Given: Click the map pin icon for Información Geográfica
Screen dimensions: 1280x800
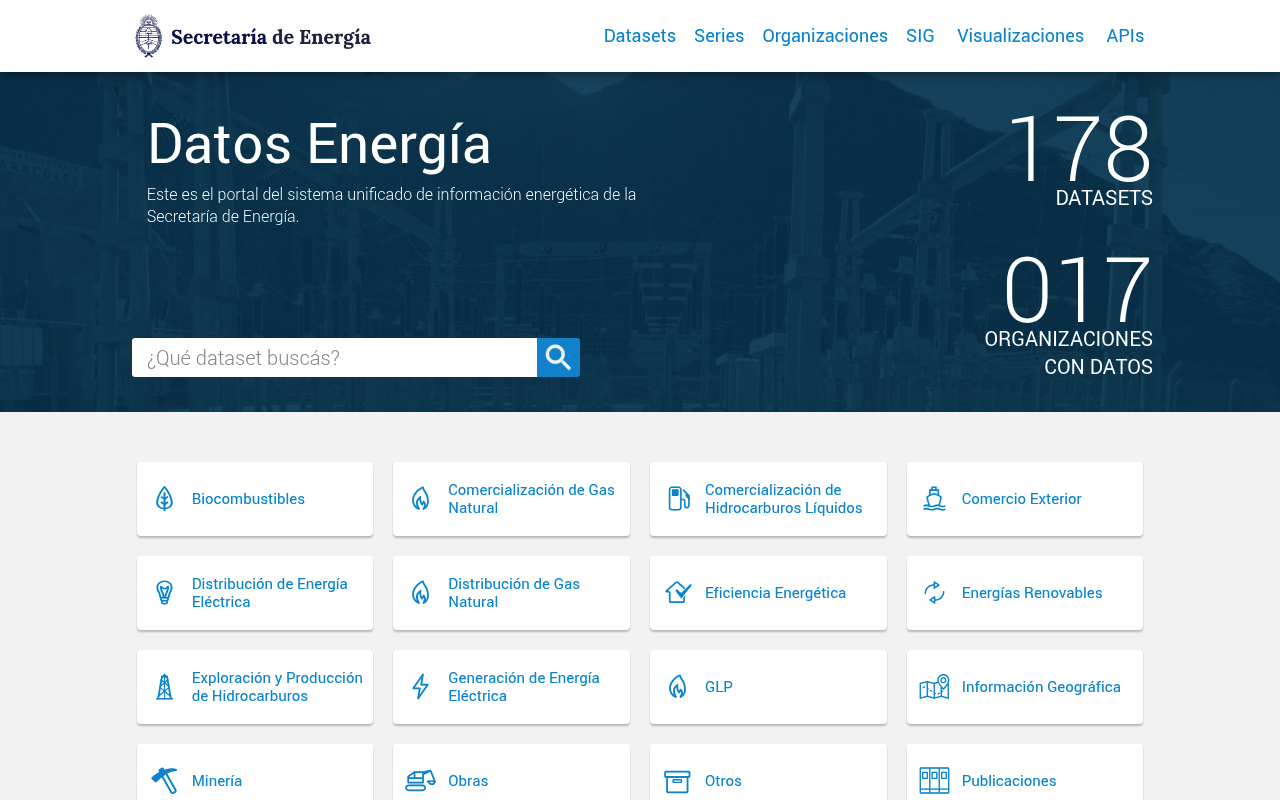Looking at the screenshot, I should pos(934,687).
